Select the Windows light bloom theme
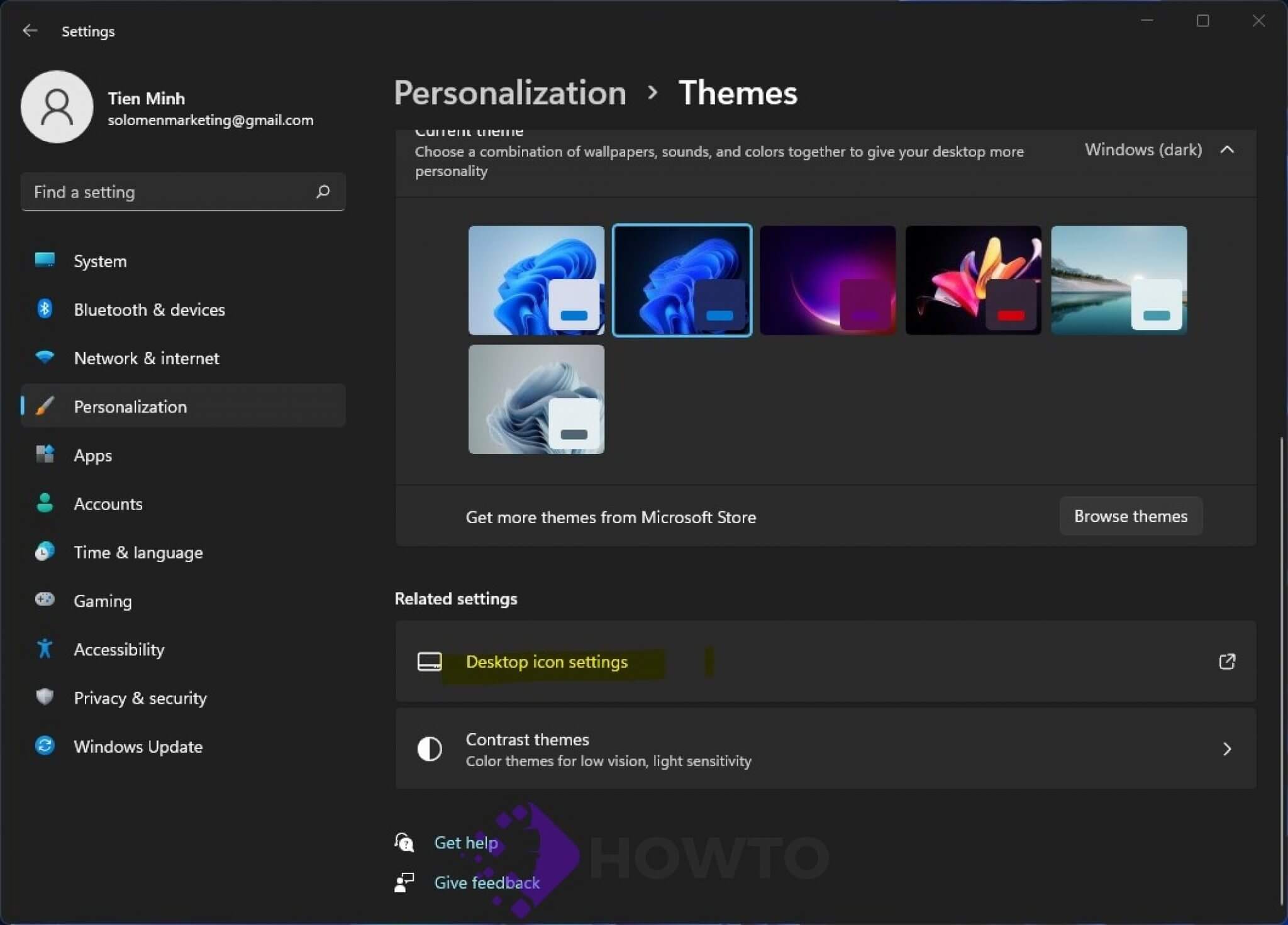Screen dimensions: 1288x925 pyautogui.click(x=536, y=280)
